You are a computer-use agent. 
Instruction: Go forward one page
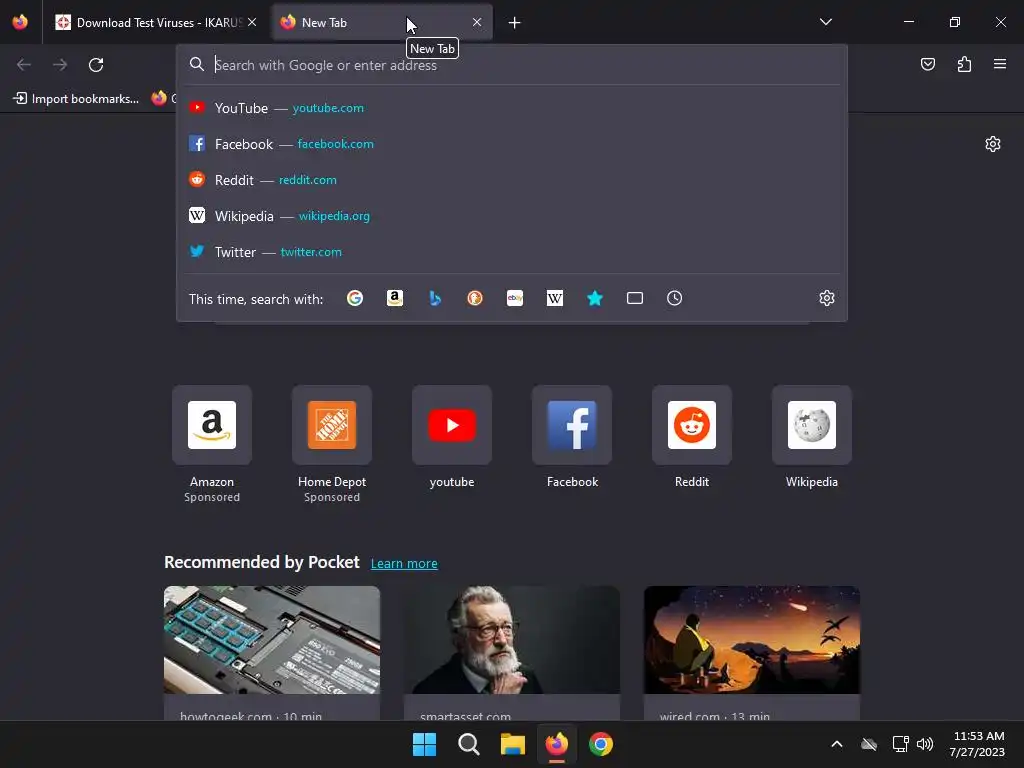tap(60, 65)
